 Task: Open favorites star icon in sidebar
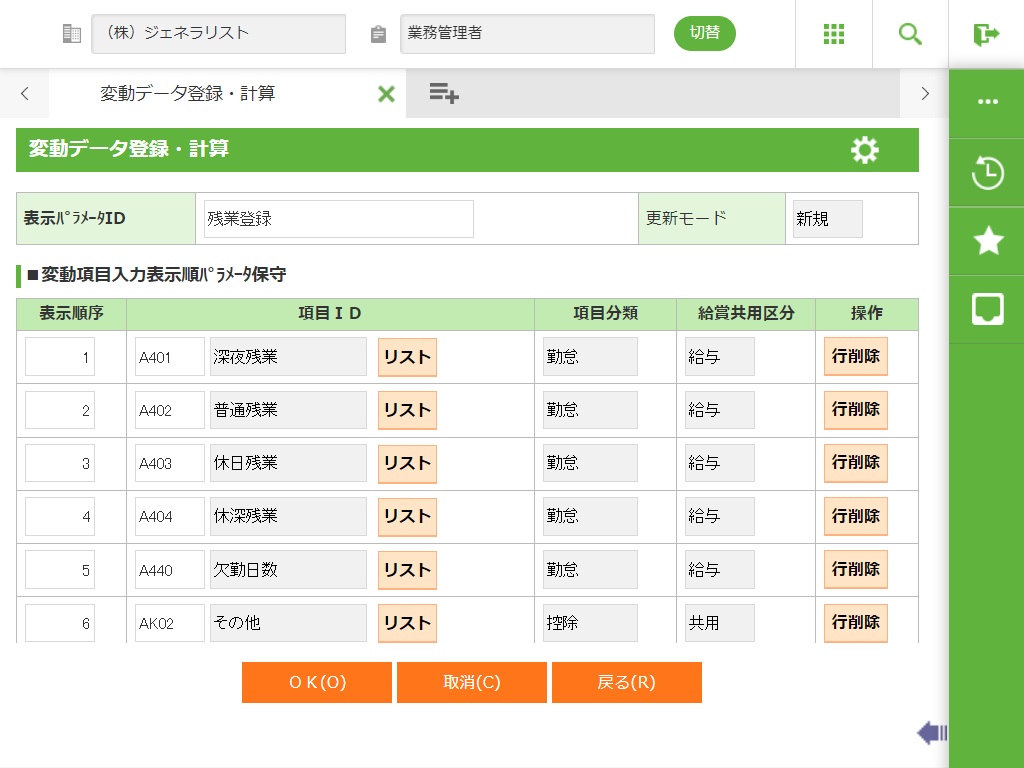coord(987,241)
